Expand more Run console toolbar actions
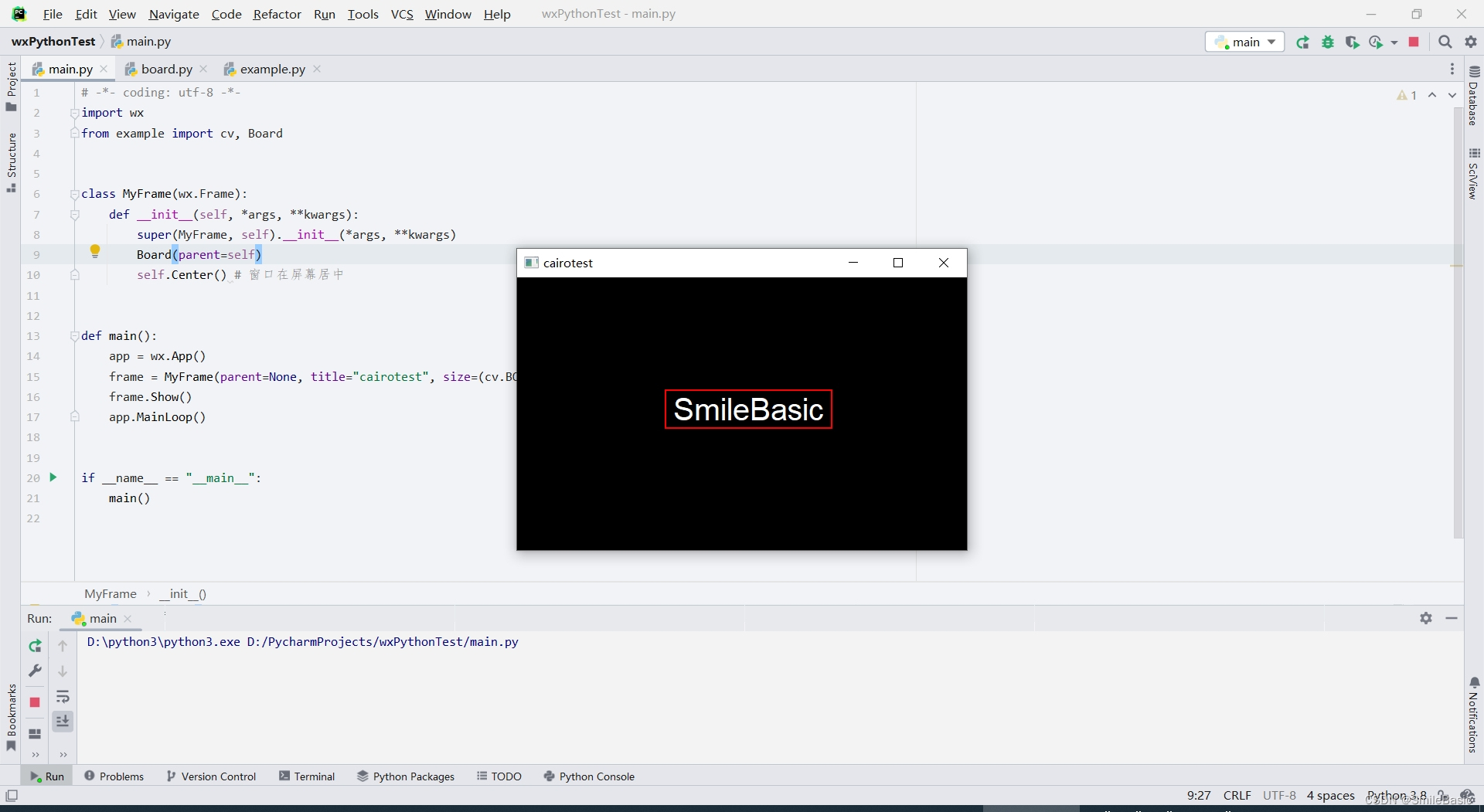The image size is (1484, 812). pyautogui.click(x=63, y=754)
